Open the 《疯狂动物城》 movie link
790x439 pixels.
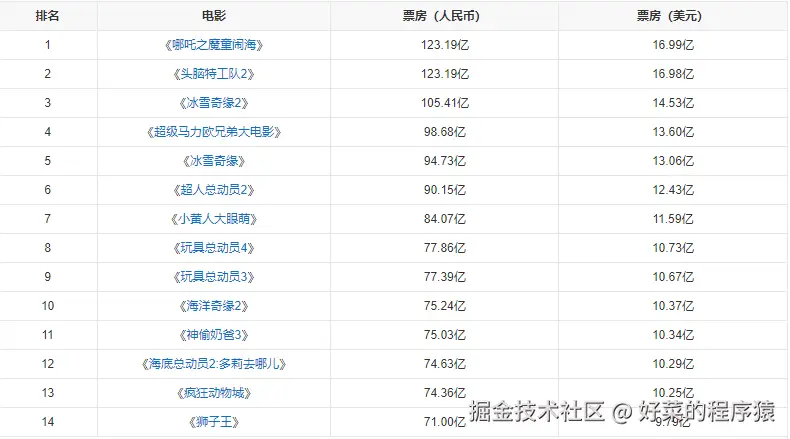[x=213, y=393]
